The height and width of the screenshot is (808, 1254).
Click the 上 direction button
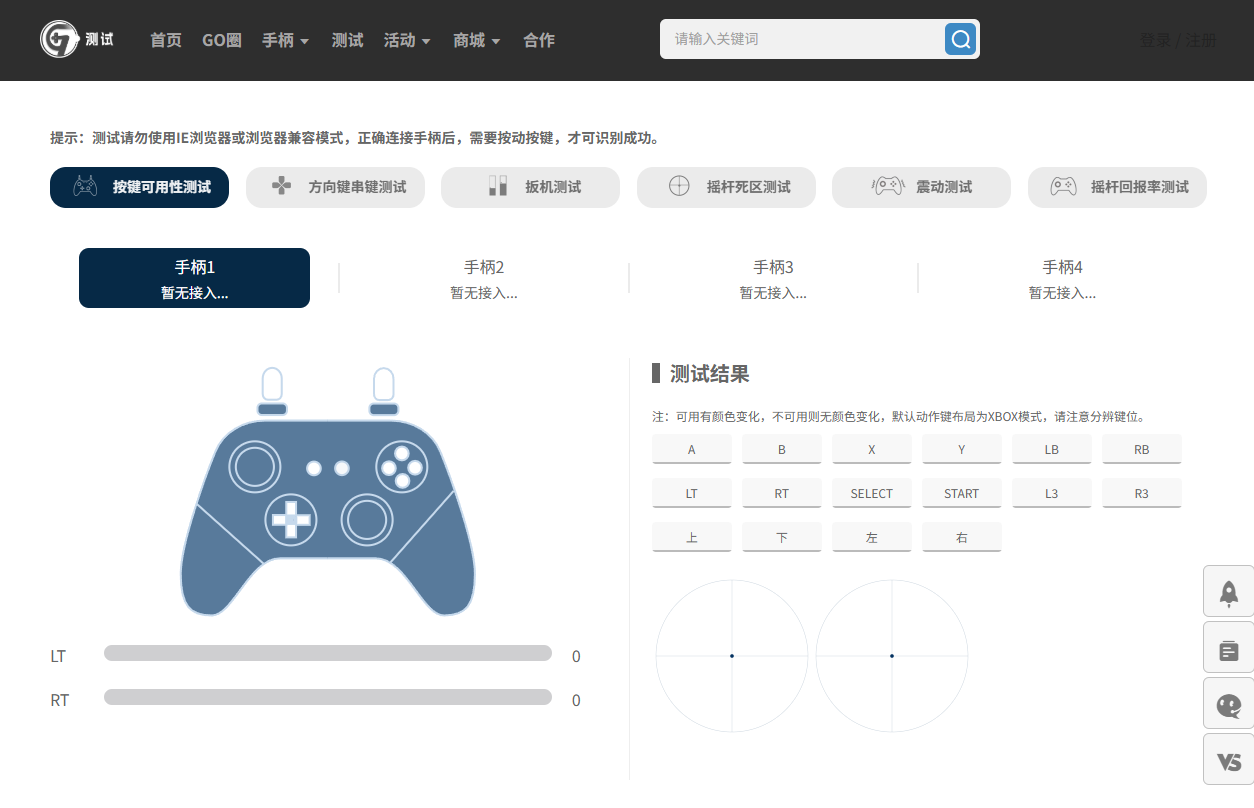692,537
